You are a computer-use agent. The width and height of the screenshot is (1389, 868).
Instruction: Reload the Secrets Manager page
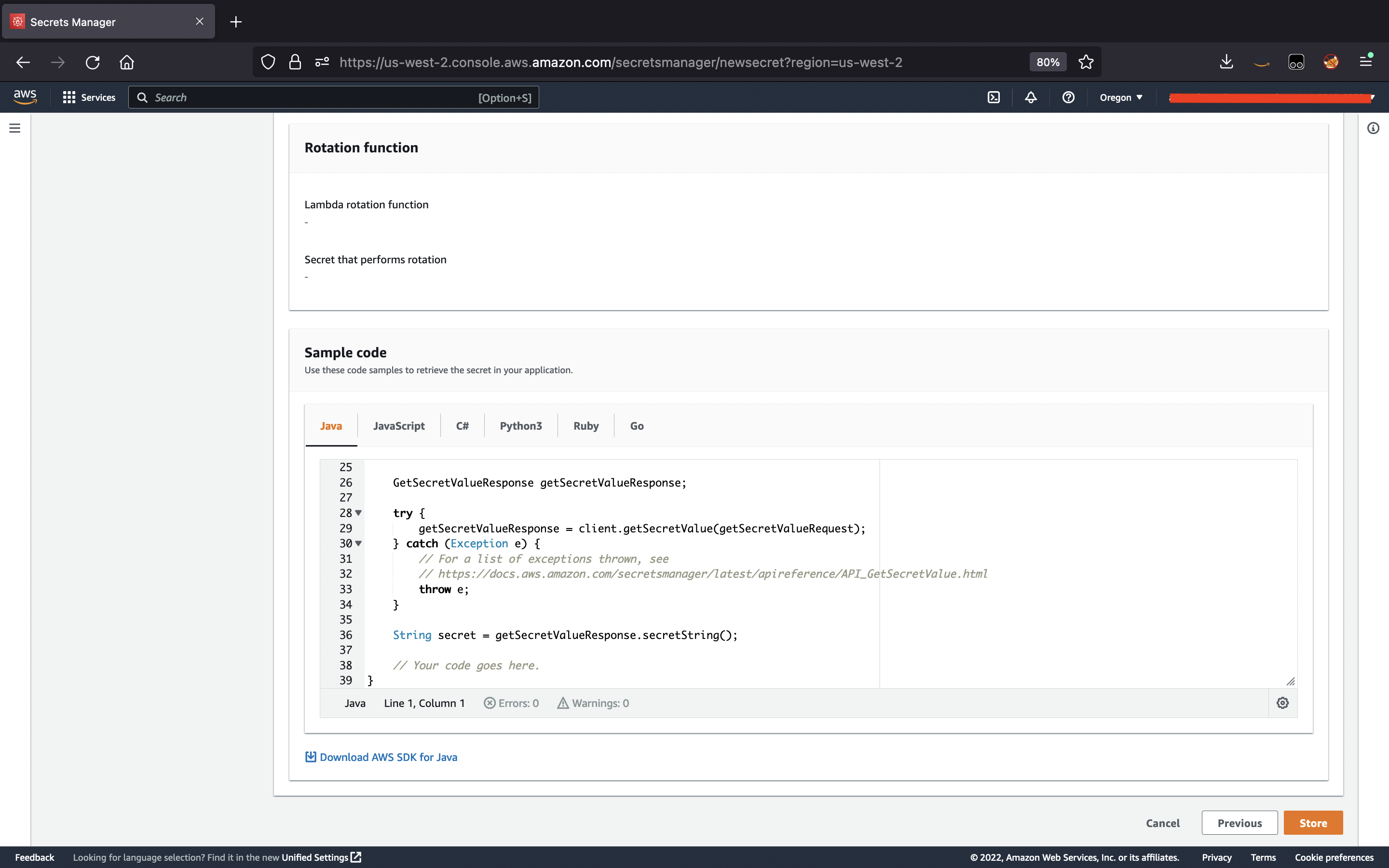[x=93, y=62]
